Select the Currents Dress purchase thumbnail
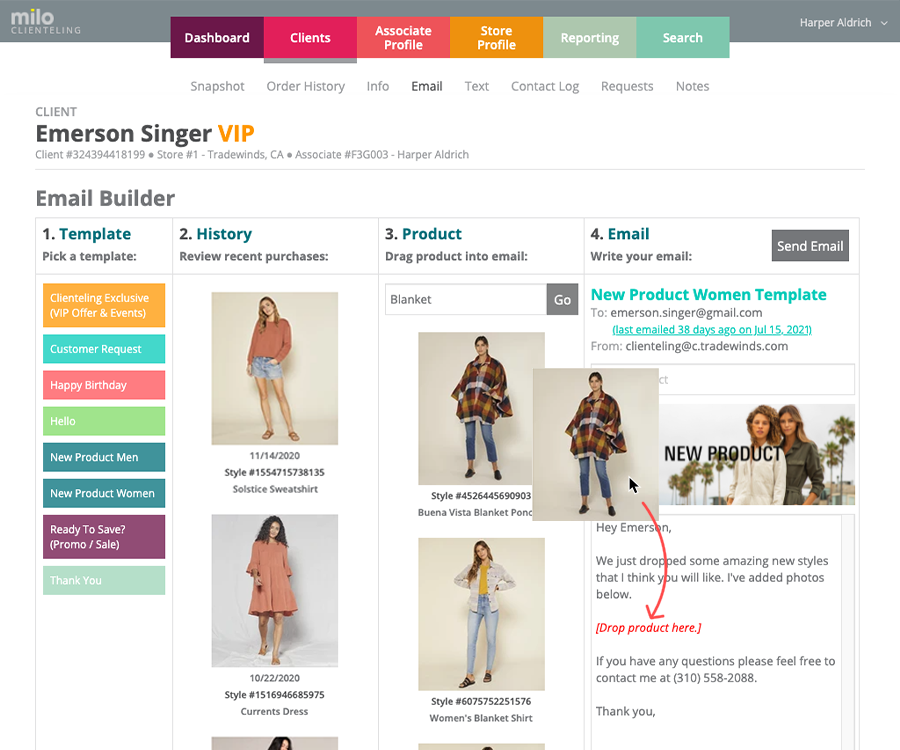The image size is (900, 750). [274, 590]
